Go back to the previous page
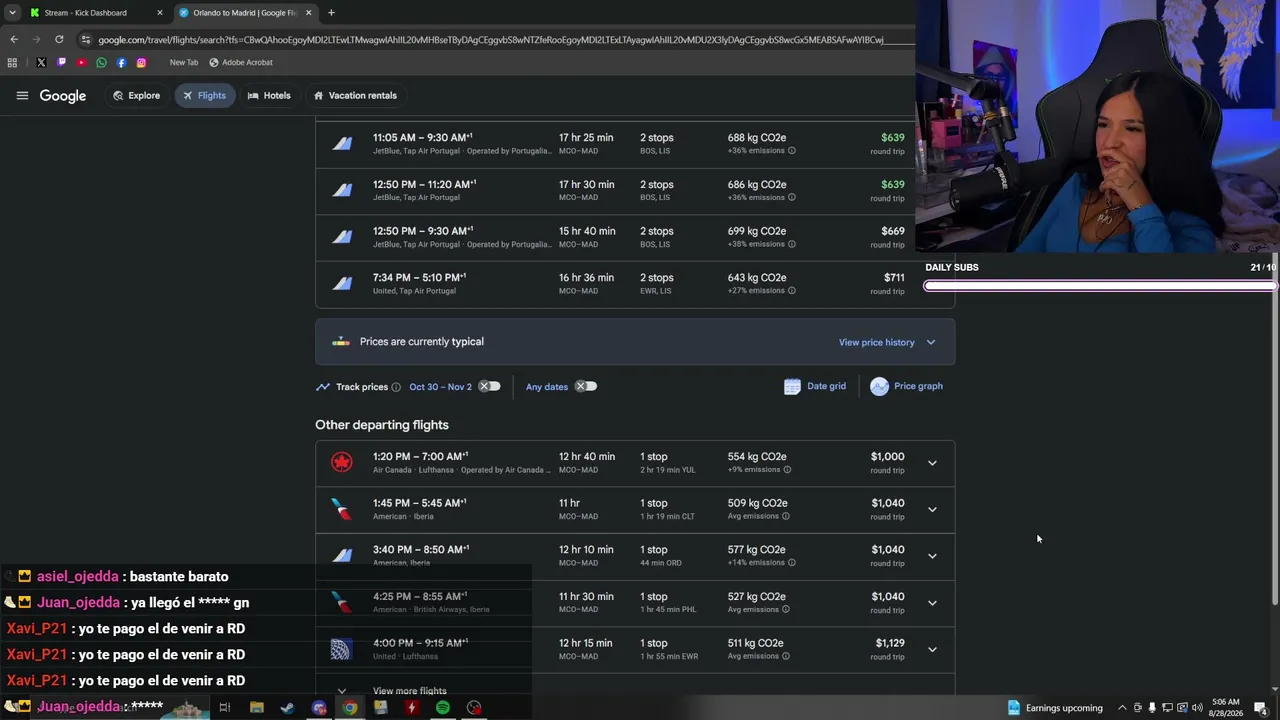This screenshot has width=1280, height=720. pos(14,39)
